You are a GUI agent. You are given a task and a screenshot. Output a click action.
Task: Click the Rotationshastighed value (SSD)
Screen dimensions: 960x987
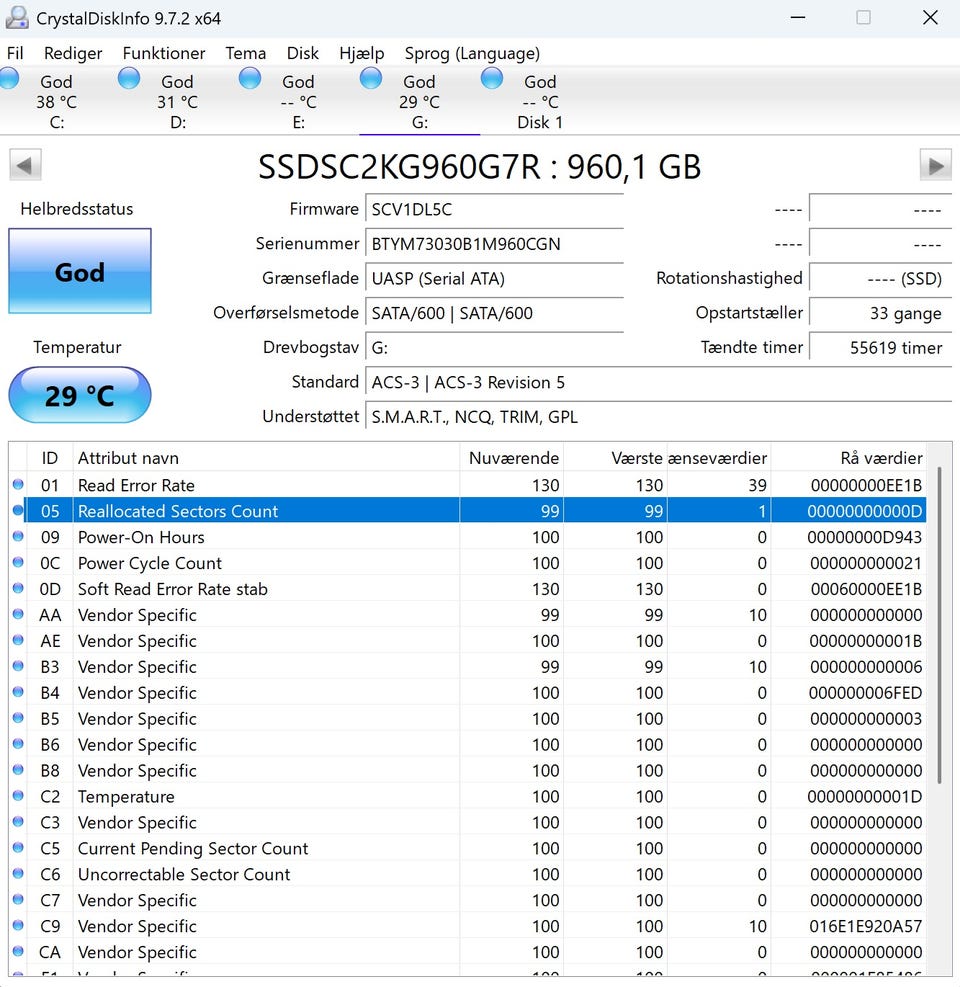pyautogui.click(x=880, y=279)
